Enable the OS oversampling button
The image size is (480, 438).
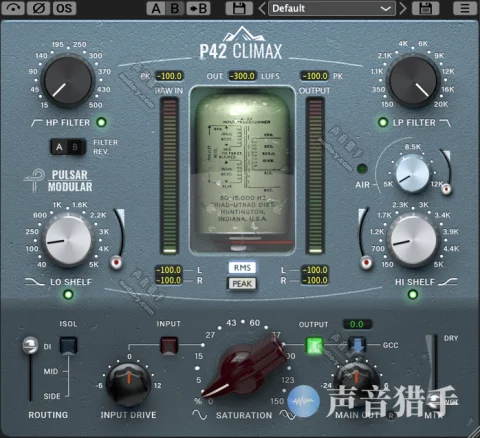pyautogui.click(x=64, y=8)
